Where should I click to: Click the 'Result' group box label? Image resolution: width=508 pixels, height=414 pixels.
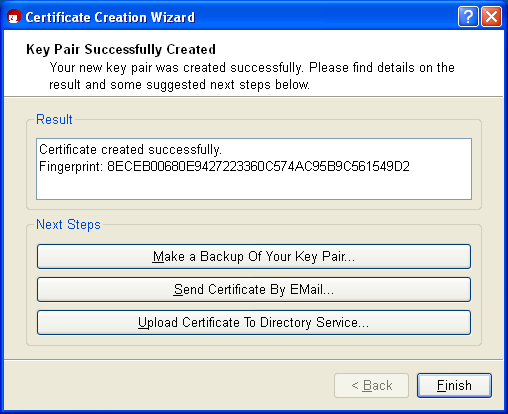pyautogui.click(x=54, y=119)
